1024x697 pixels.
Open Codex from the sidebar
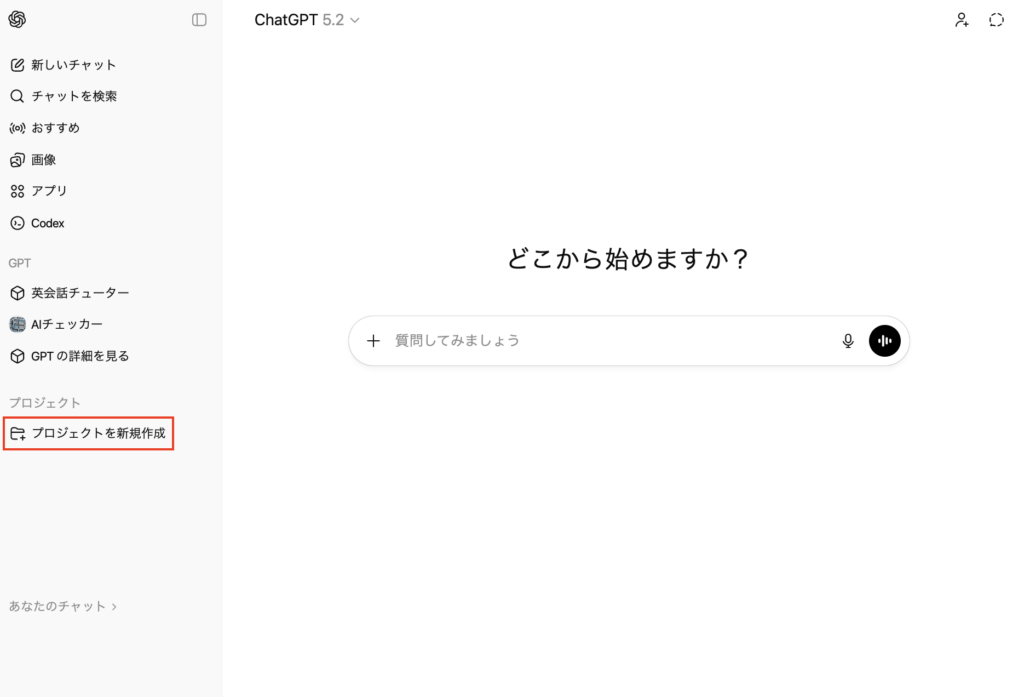47,223
